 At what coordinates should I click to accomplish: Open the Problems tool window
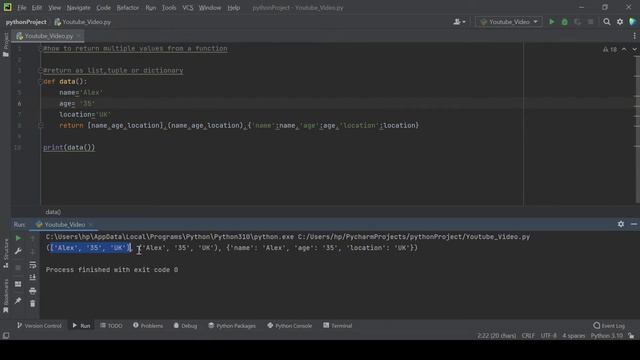coord(148,326)
